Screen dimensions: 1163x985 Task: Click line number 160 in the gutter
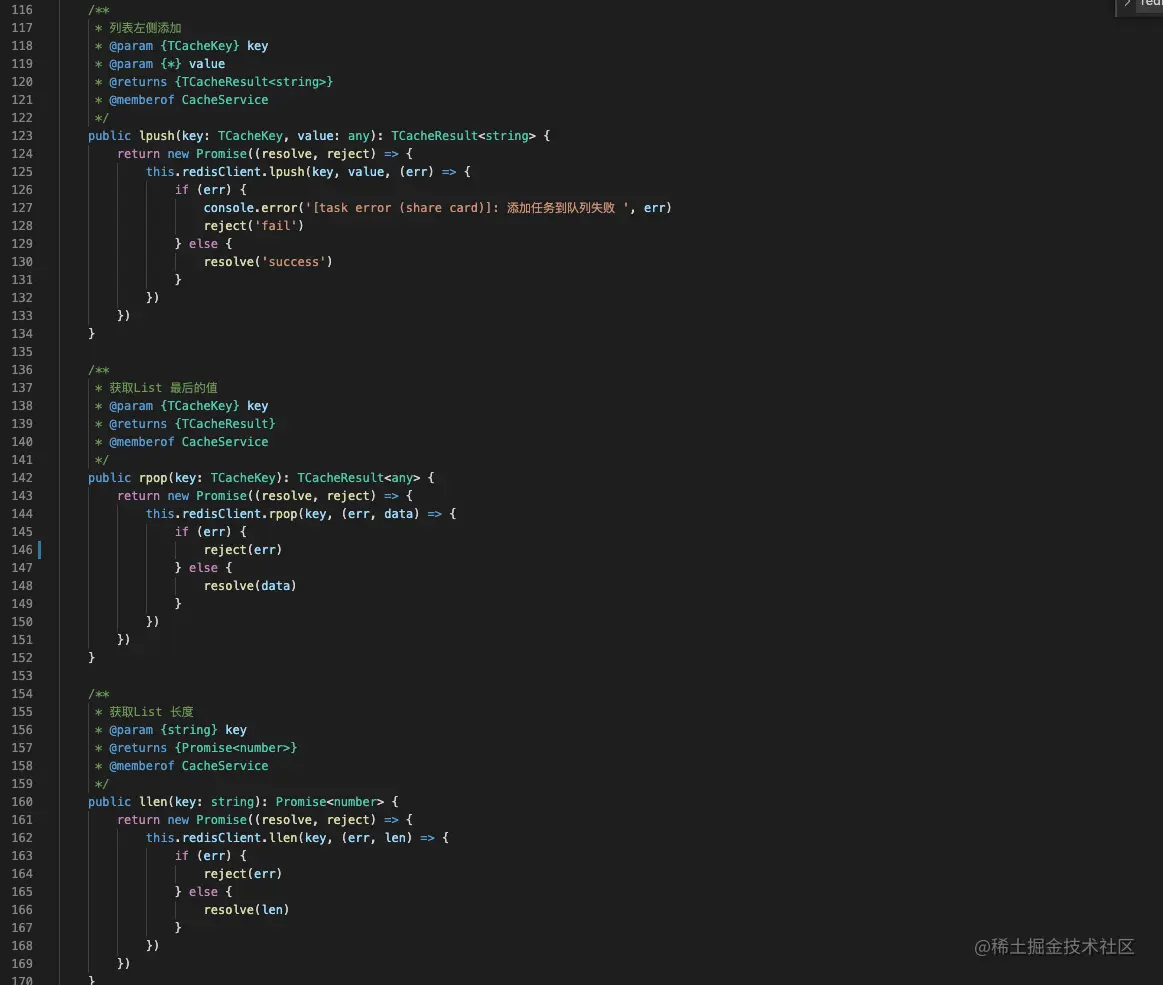coord(22,802)
